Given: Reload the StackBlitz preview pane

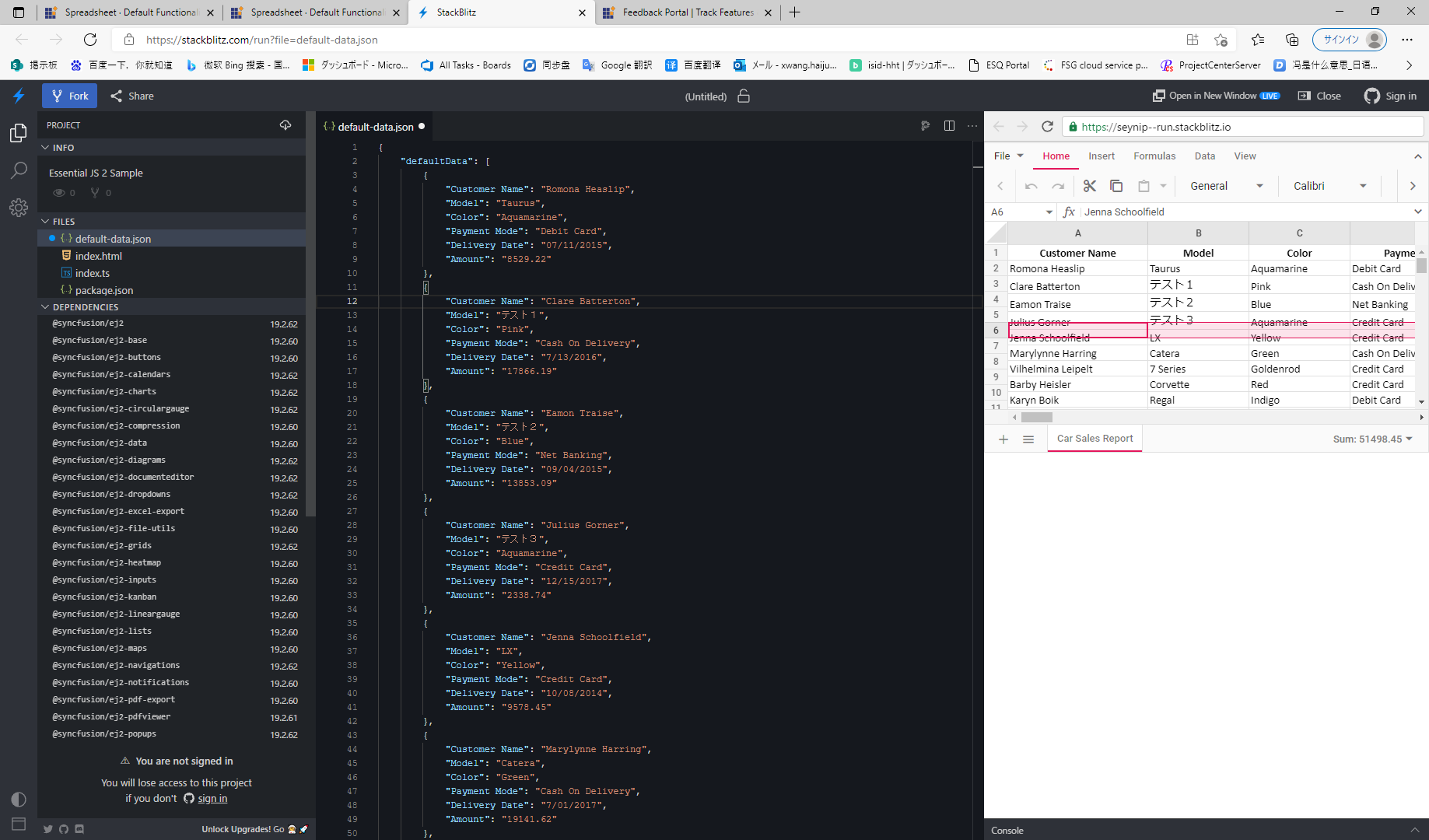Looking at the screenshot, I should tap(1048, 127).
